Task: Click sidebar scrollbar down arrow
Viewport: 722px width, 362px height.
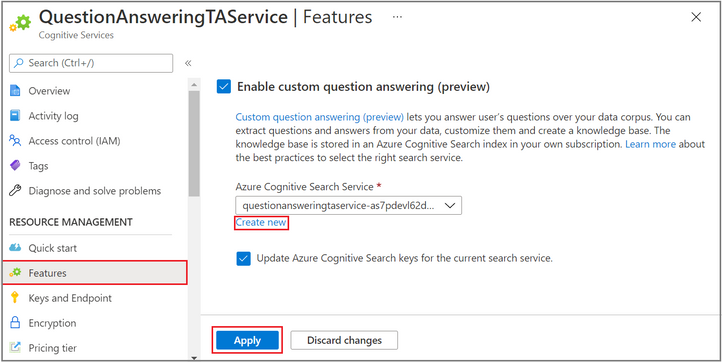Action: [x=194, y=357]
